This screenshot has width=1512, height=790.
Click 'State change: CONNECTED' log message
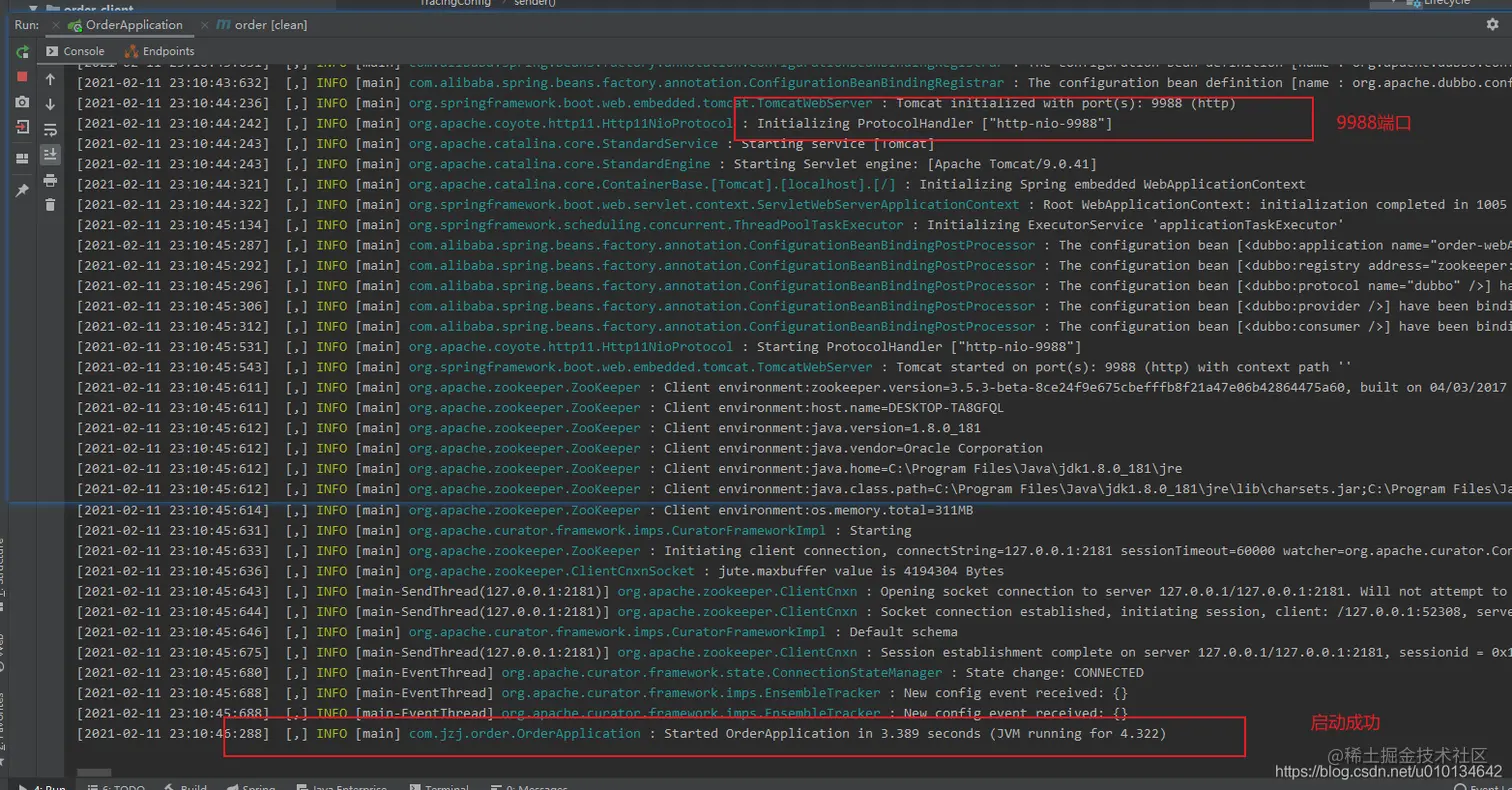(1054, 673)
